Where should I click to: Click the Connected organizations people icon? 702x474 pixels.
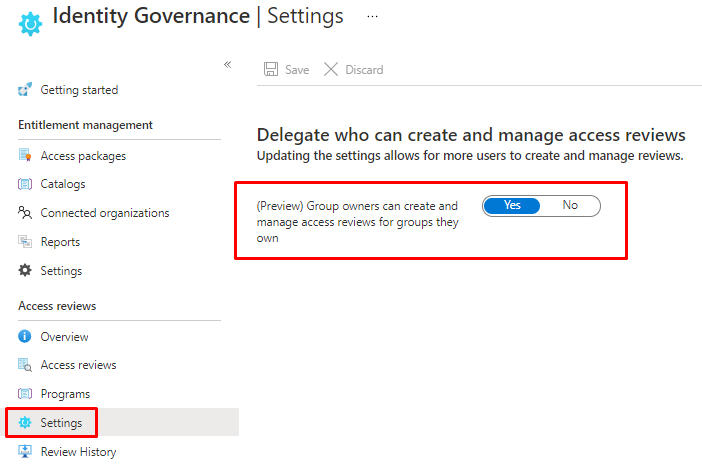pos(25,213)
